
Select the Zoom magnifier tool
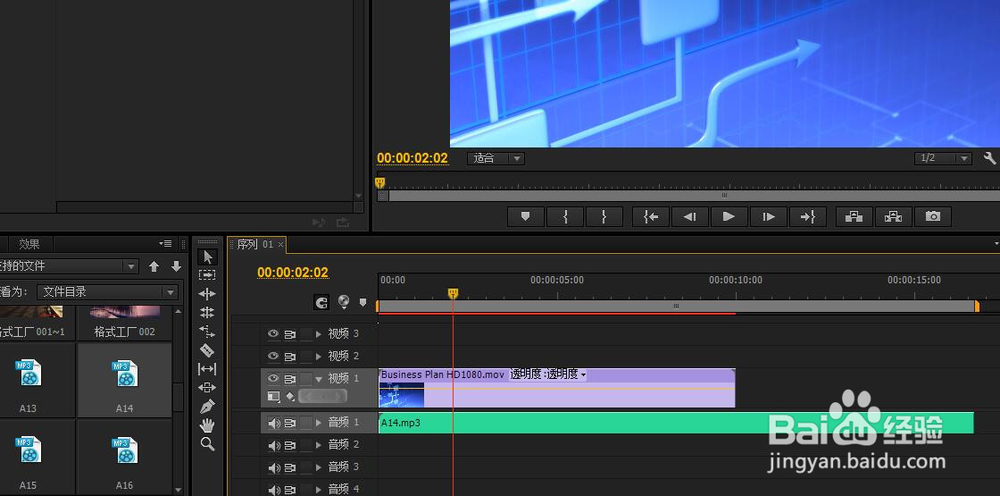[207, 444]
